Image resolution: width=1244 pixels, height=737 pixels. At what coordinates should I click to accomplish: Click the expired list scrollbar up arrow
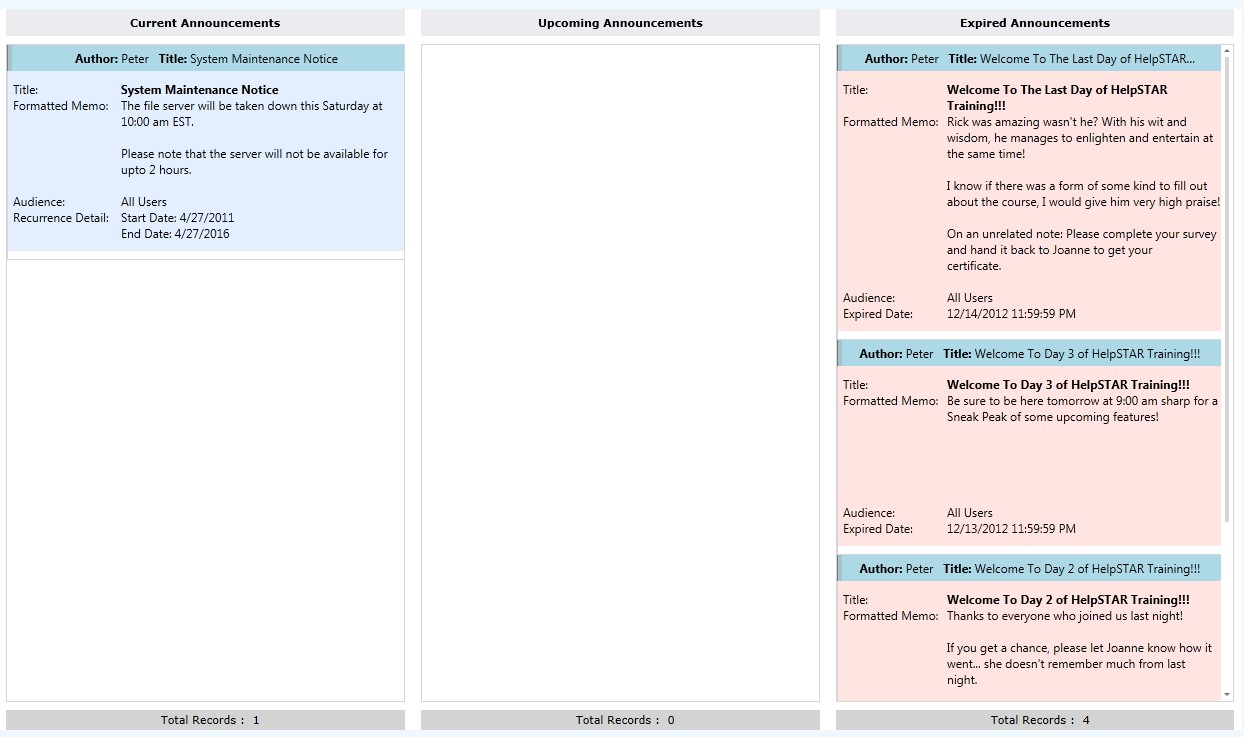1227,51
